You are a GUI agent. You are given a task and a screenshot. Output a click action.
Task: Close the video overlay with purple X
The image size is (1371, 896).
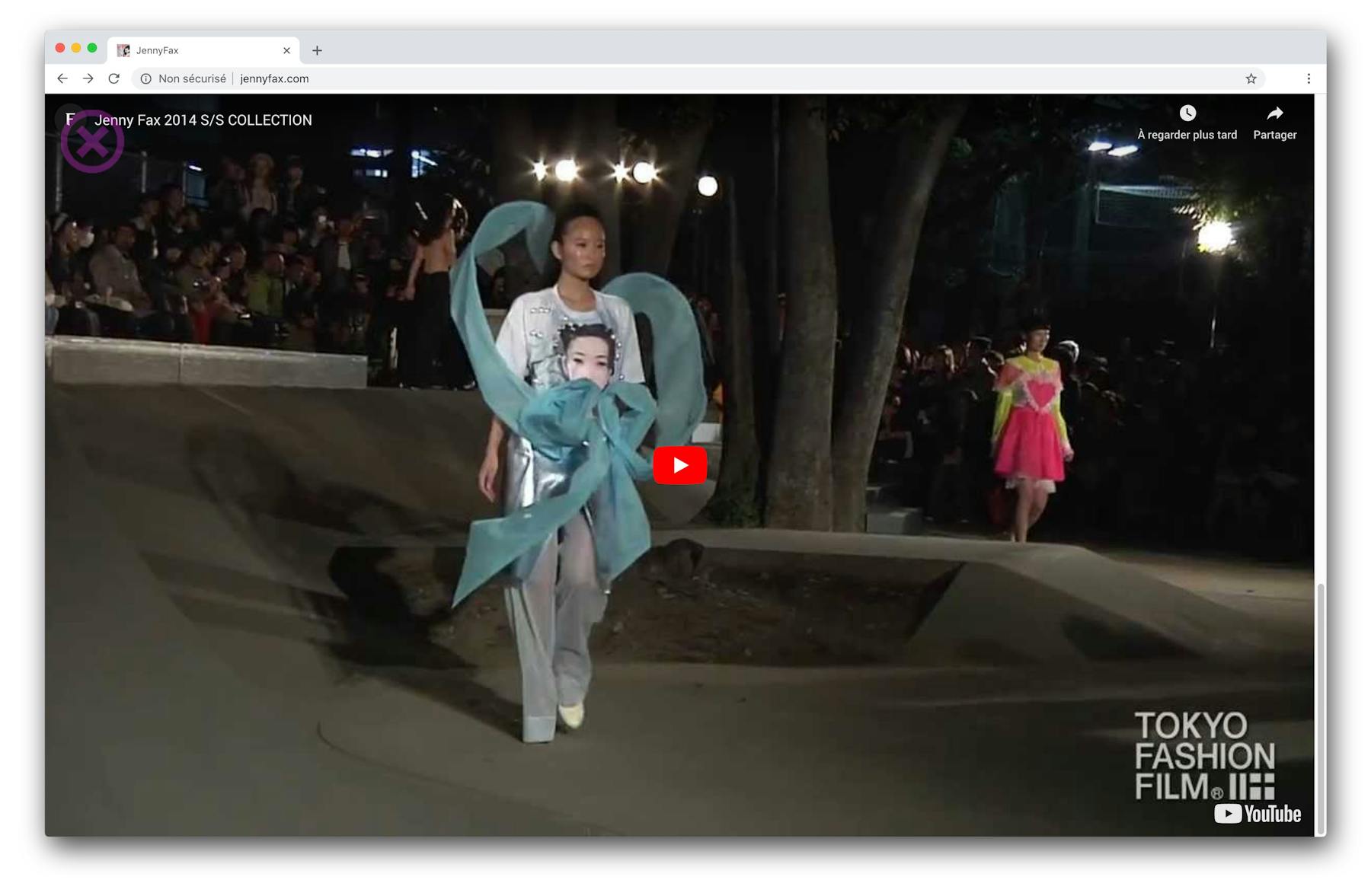tap(92, 142)
